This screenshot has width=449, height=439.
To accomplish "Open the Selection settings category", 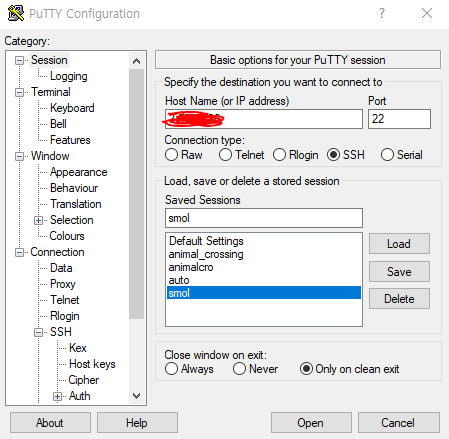I will coord(72,220).
